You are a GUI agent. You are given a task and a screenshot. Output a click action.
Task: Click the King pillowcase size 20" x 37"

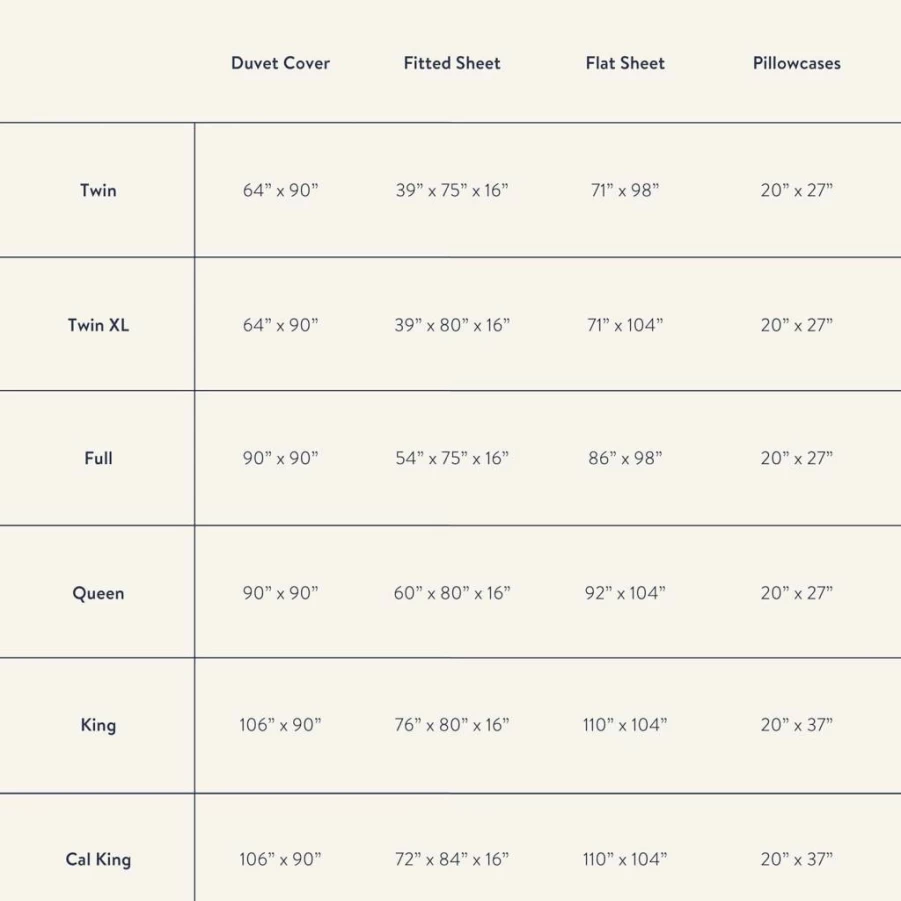pos(797,725)
